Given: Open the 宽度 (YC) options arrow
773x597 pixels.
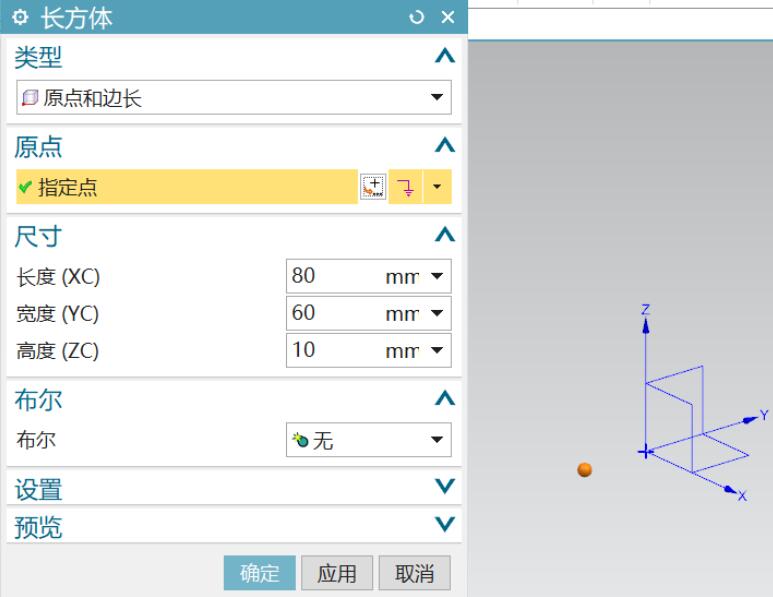Looking at the screenshot, I should click(437, 313).
